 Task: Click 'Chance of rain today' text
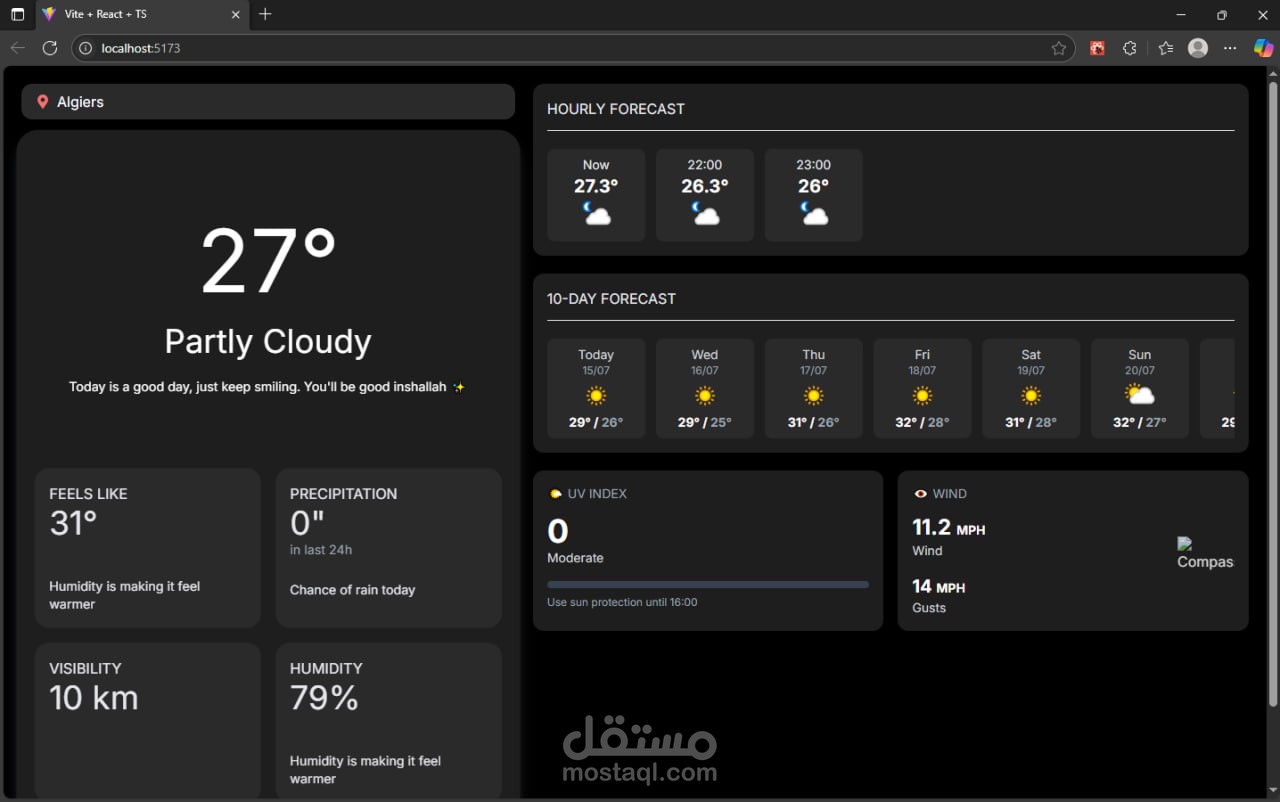click(x=352, y=590)
